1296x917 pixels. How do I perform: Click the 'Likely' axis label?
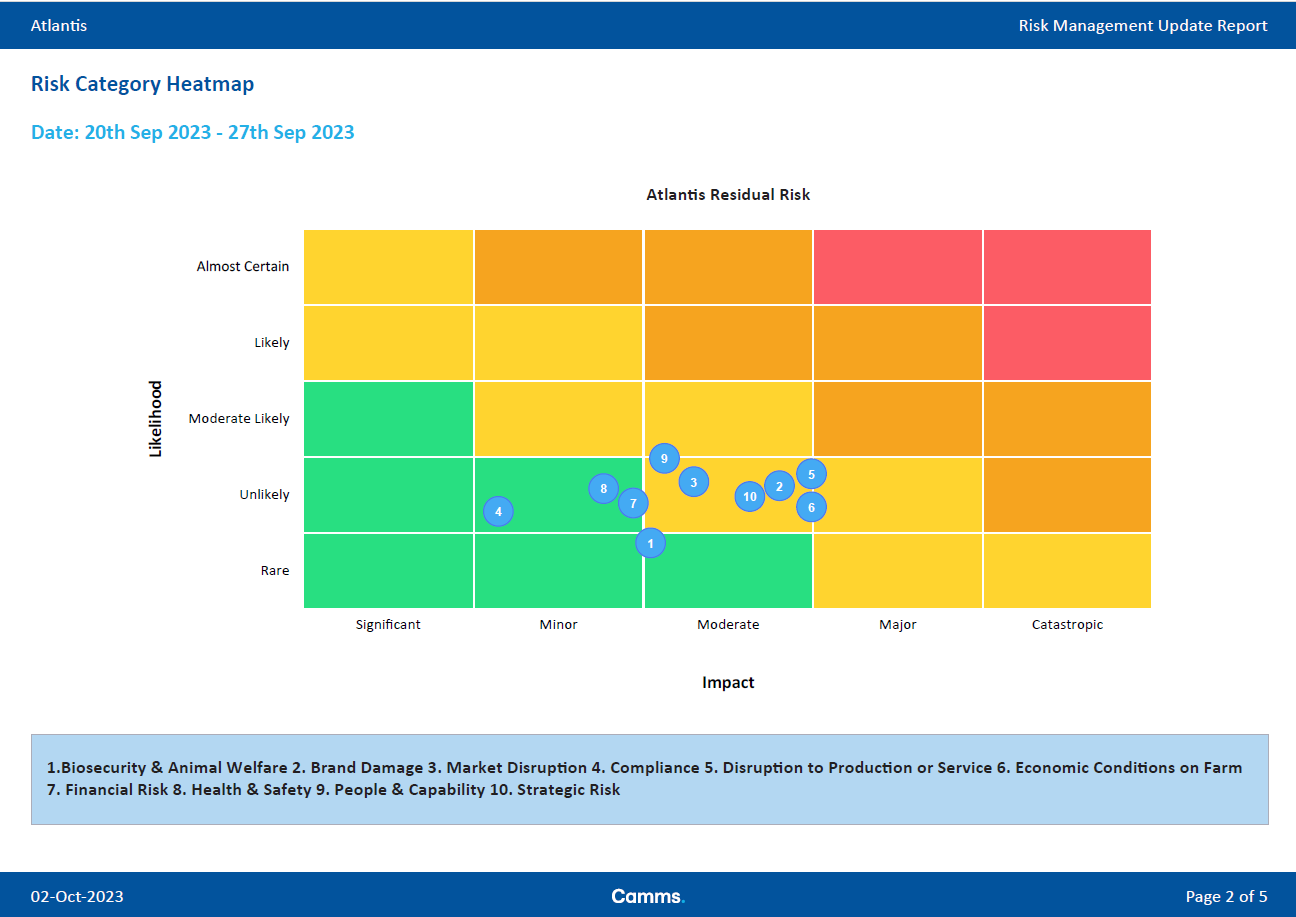(x=272, y=342)
